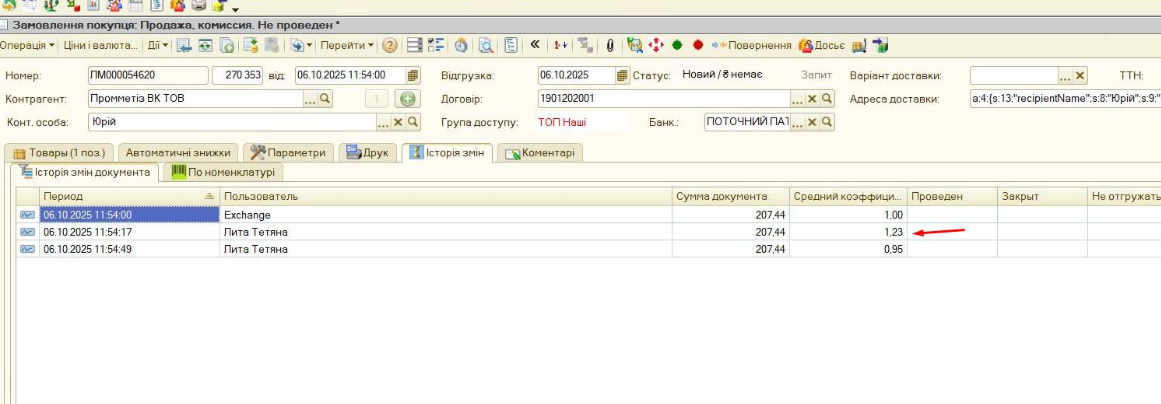Select the Історія змін документа sub-tab
1161x404 pixels.
(x=84, y=172)
